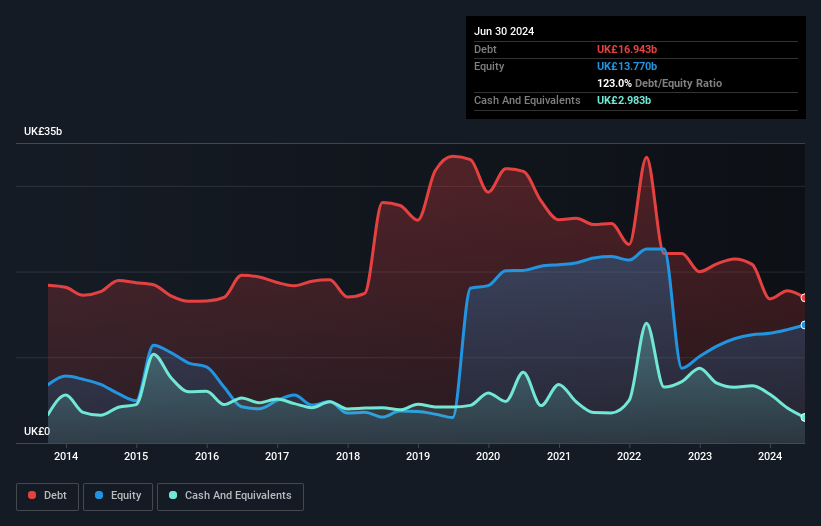Click the UK£2.983b cash value
821x526 pixels.
pos(624,100)
